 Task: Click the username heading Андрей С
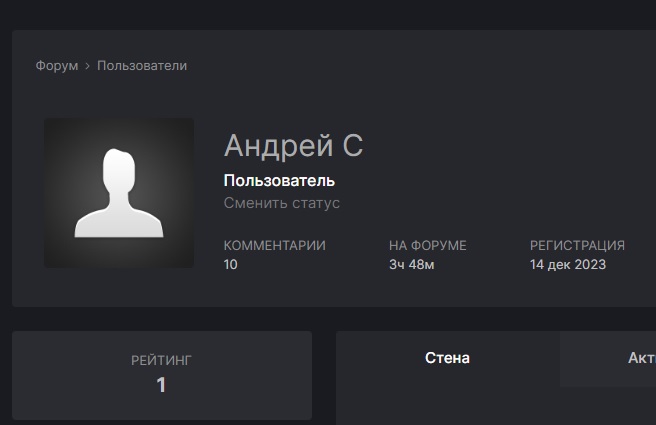click(293, 146)
